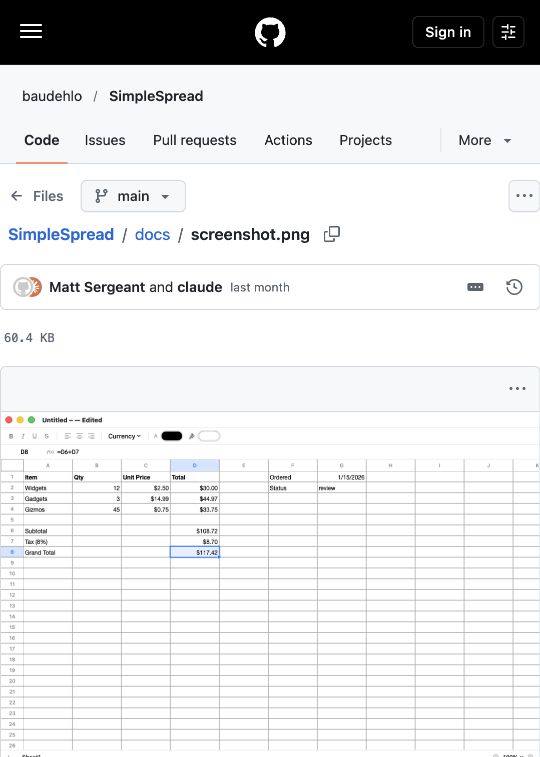Click the black text color swatch in preview
The height and width of the screenshot is (757, 540).
tap(171, 436)
